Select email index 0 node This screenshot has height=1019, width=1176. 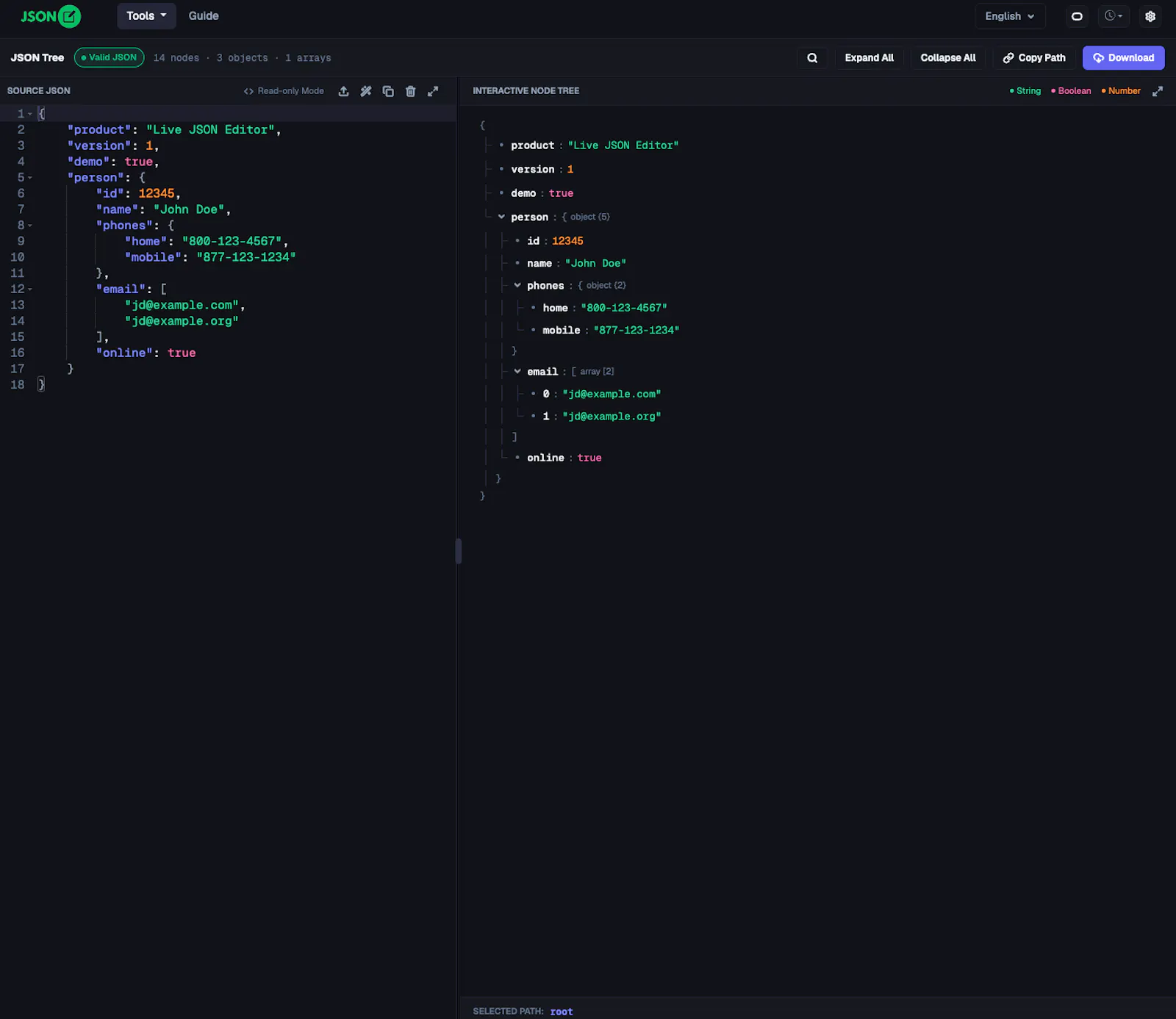(x=601, y=394)
